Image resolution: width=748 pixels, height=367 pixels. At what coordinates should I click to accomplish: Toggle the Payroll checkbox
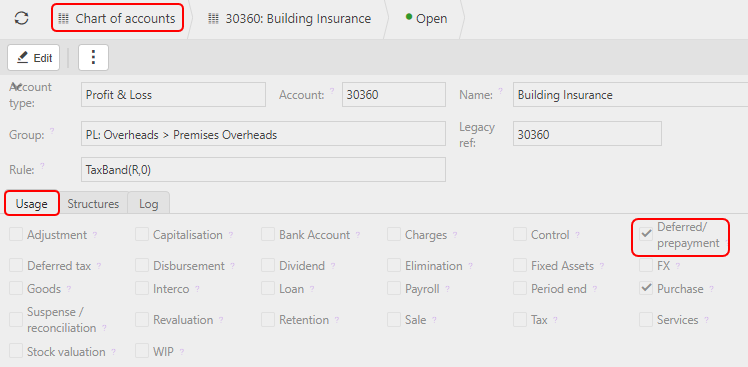click(x=394, y=288)
